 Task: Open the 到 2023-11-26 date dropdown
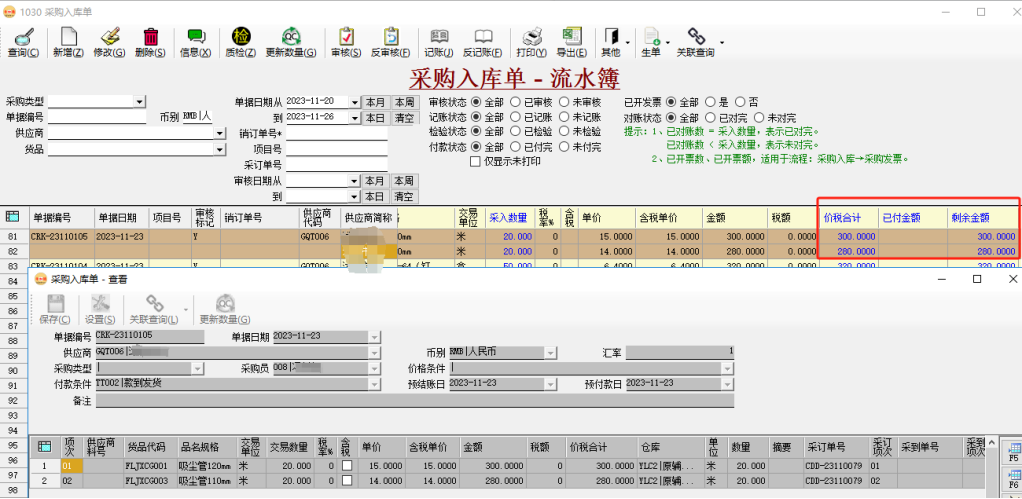click(354, 118)
